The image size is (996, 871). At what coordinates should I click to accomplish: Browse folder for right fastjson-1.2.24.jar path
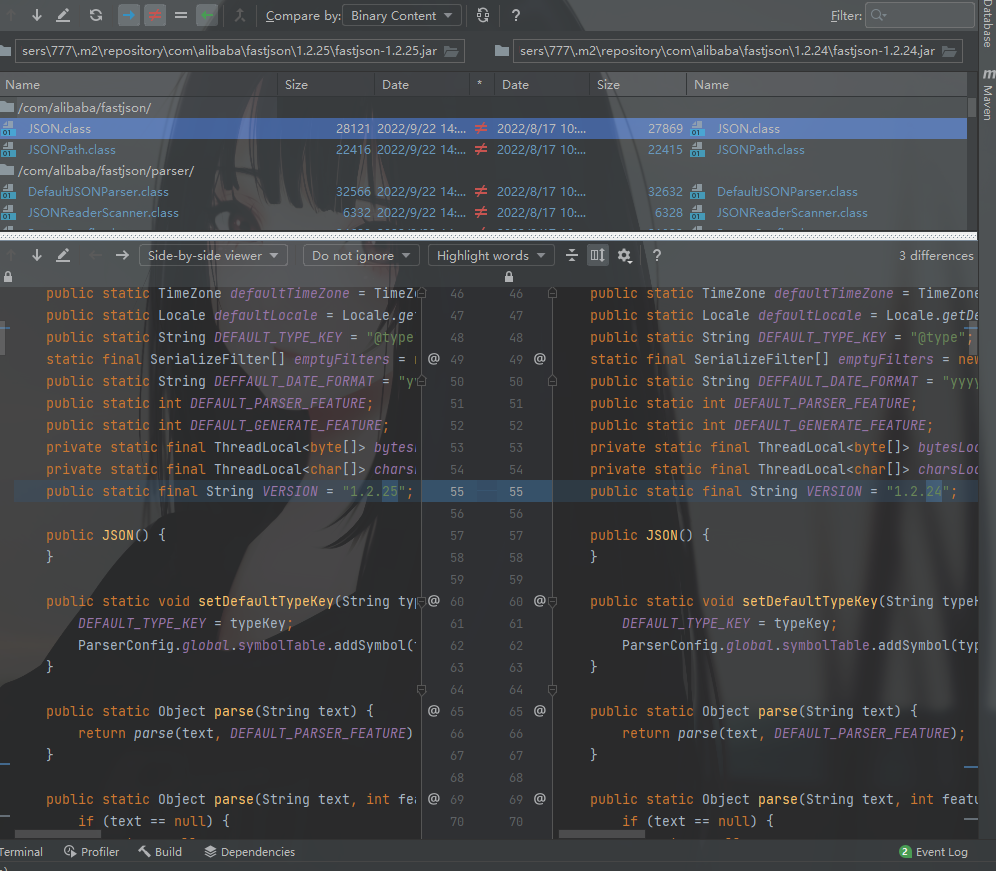950,51
